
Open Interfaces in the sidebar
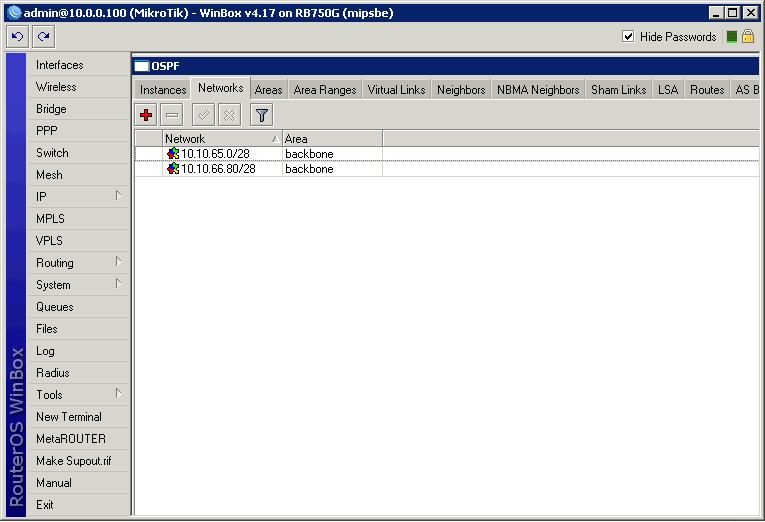tap(78, 65)
